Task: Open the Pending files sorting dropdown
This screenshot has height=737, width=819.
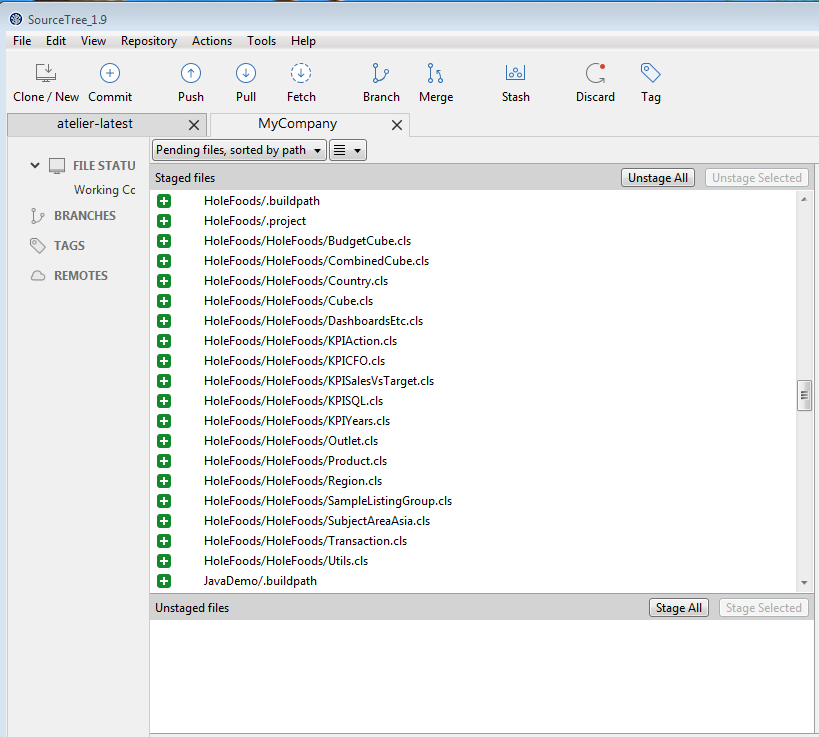Action: point(238,149)
